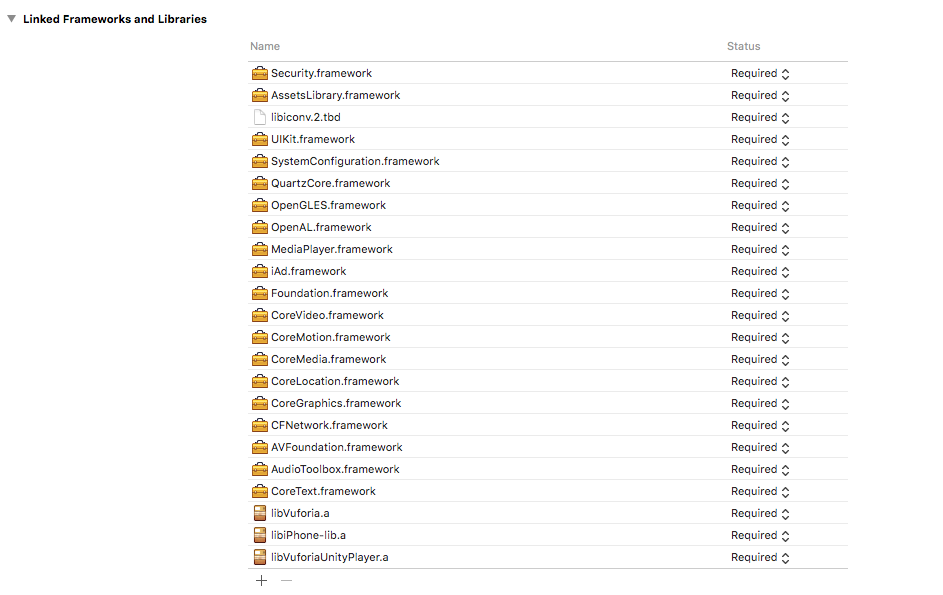Sort list by Name column header
This screenshot has height=595, width=943.
(x=265, y=46)
